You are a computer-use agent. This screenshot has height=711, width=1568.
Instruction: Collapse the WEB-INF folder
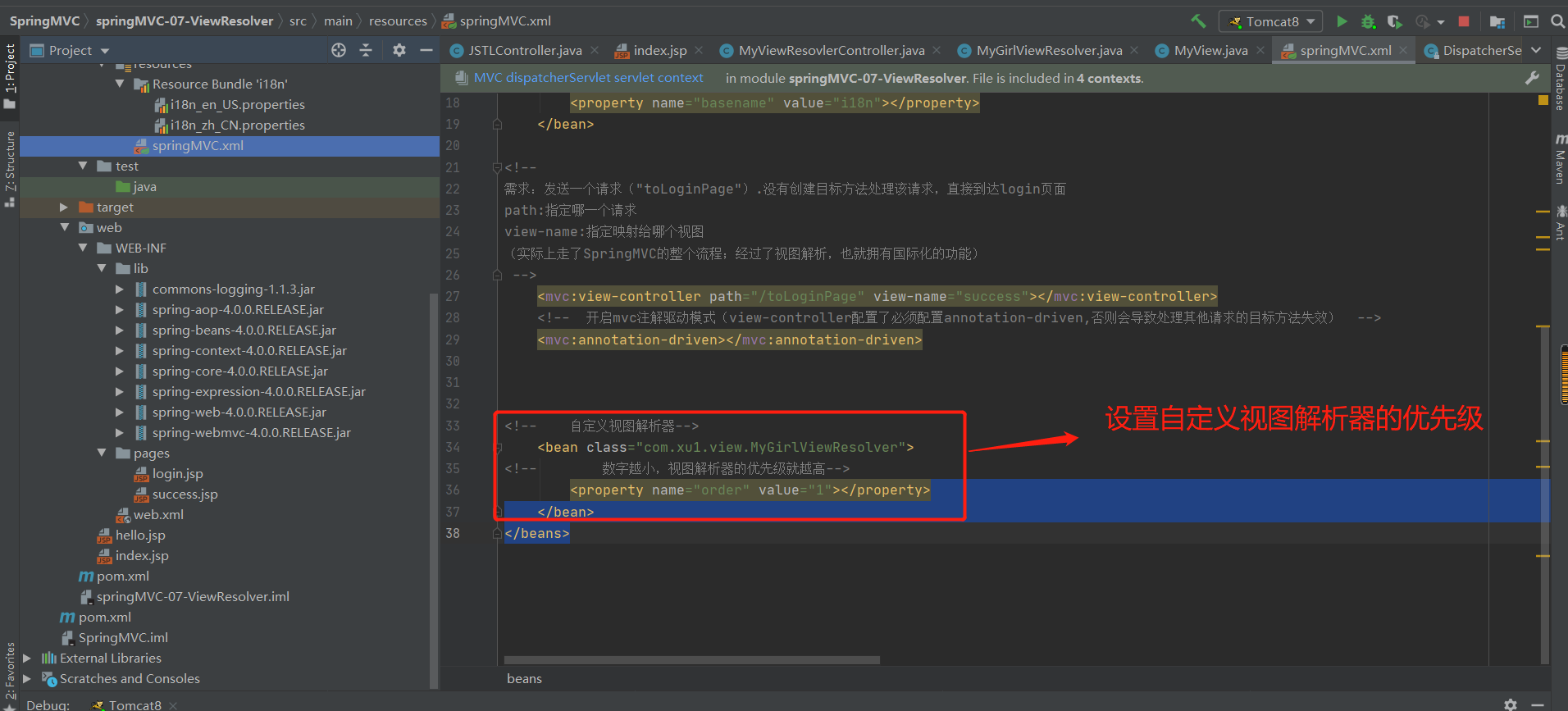83,248
